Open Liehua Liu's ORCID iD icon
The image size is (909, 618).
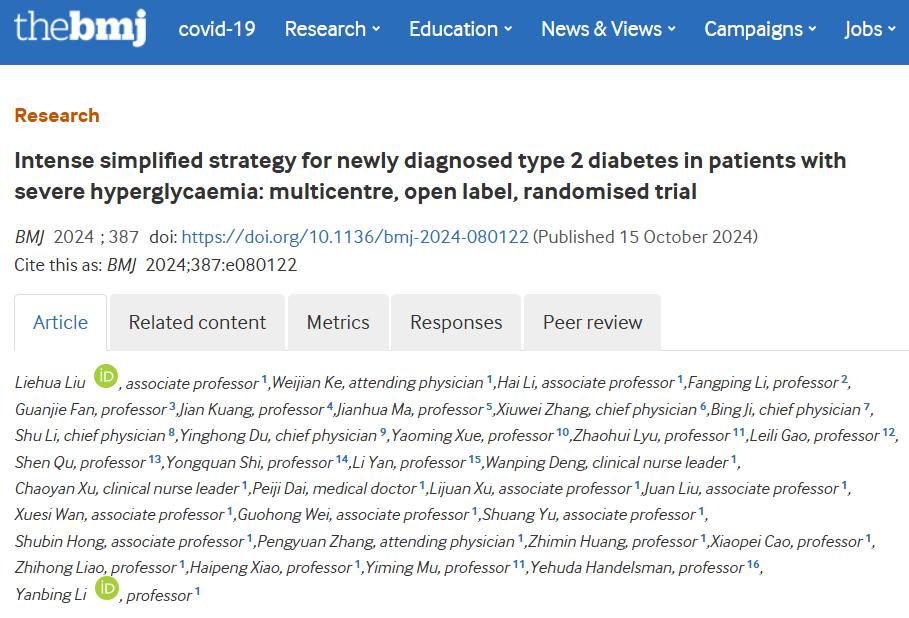pyautogui.click(x=106, y=376)
